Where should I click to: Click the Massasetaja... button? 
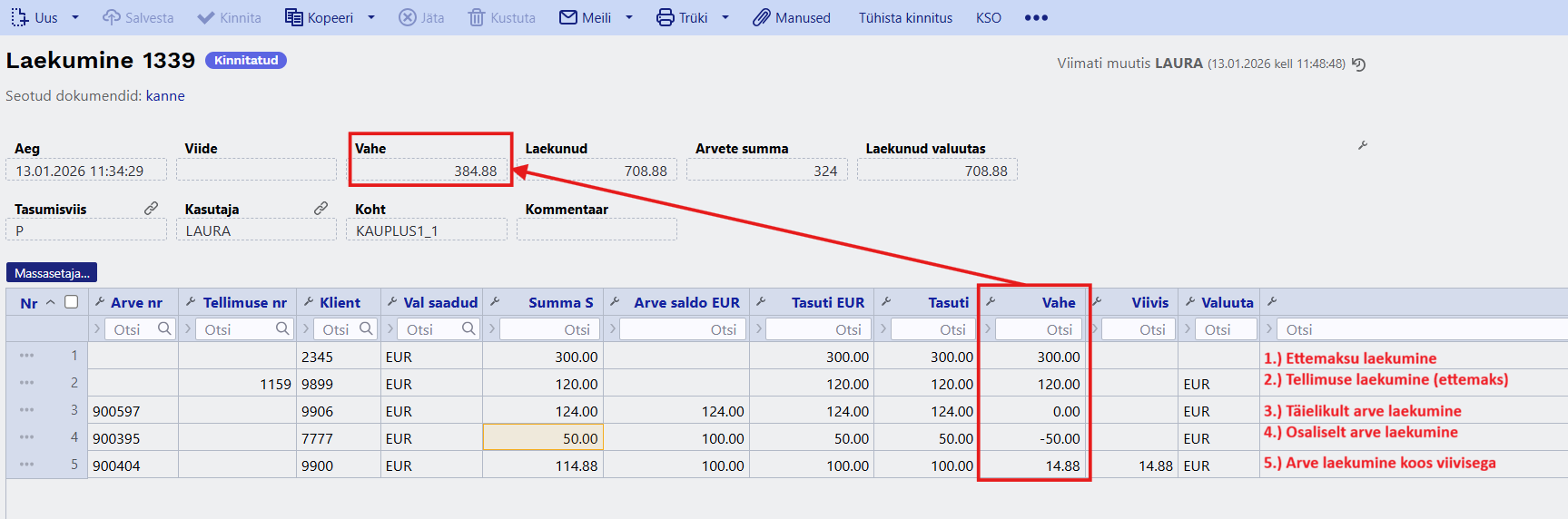click(x=52, y=273)
